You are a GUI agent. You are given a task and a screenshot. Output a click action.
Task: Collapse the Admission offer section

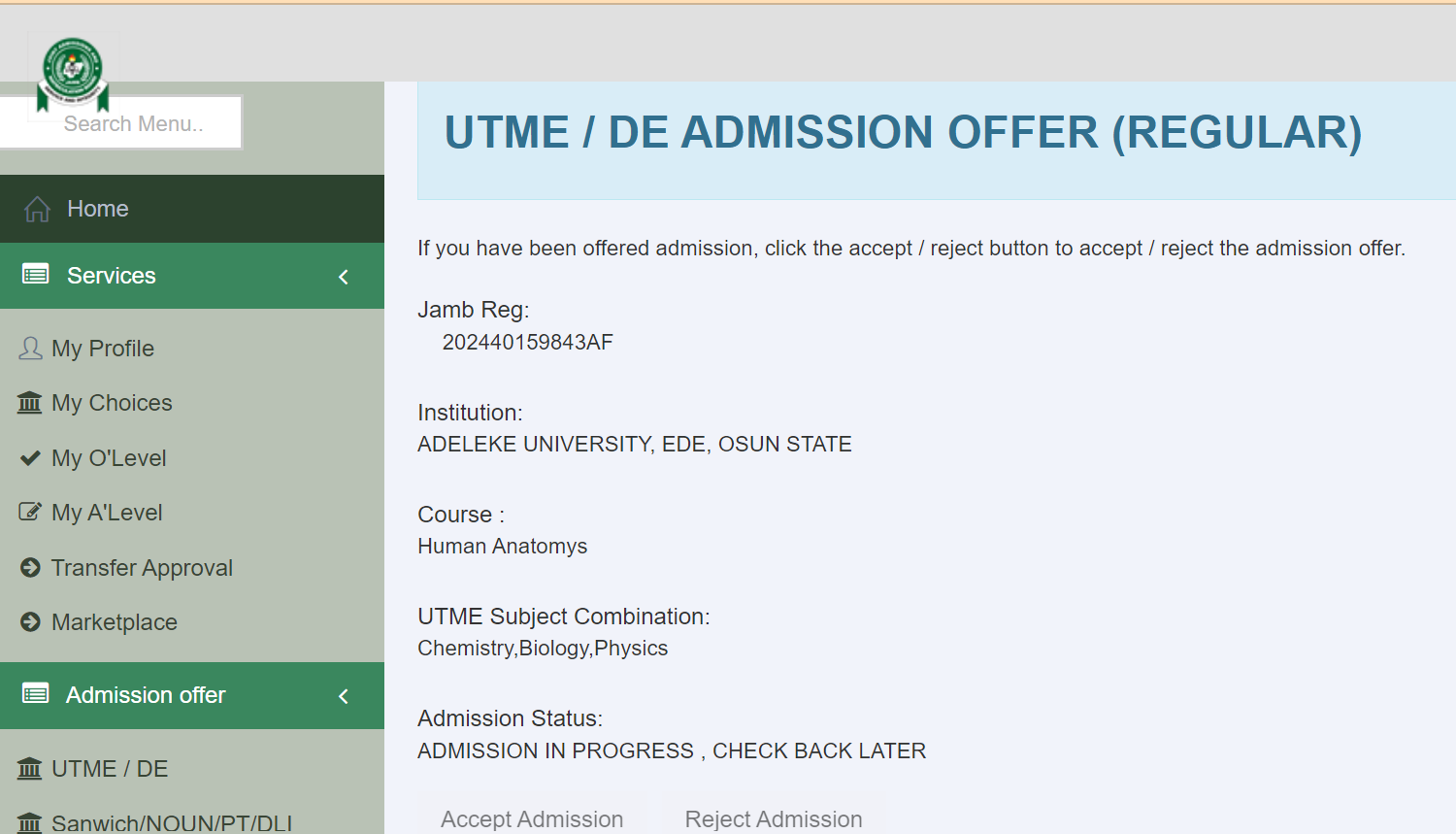coord(342,695)
